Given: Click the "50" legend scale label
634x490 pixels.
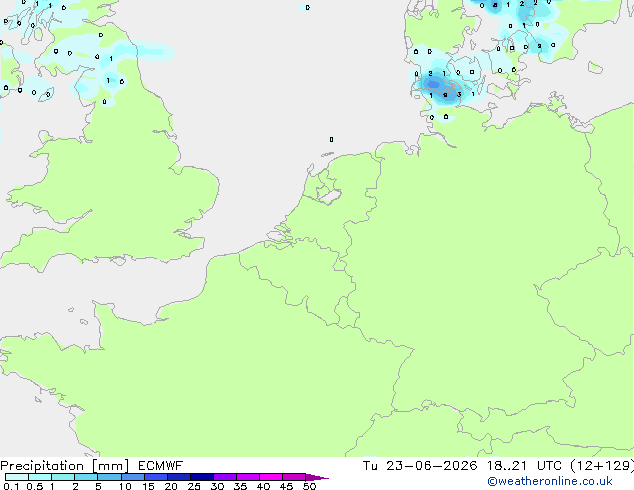Looking at the screenshot, I should pos(309,486).
